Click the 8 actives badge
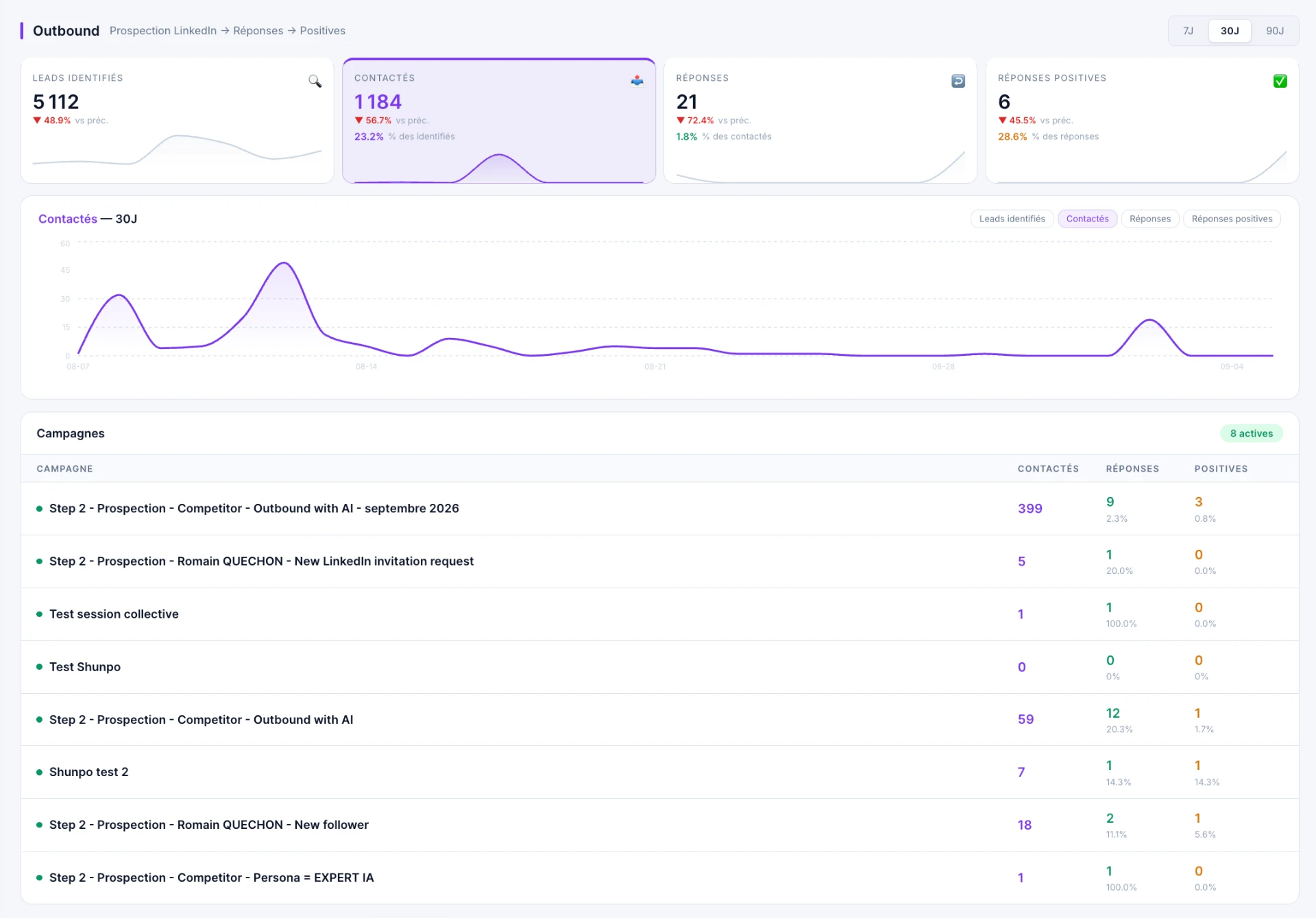1316x918 pixels. 1251,433
